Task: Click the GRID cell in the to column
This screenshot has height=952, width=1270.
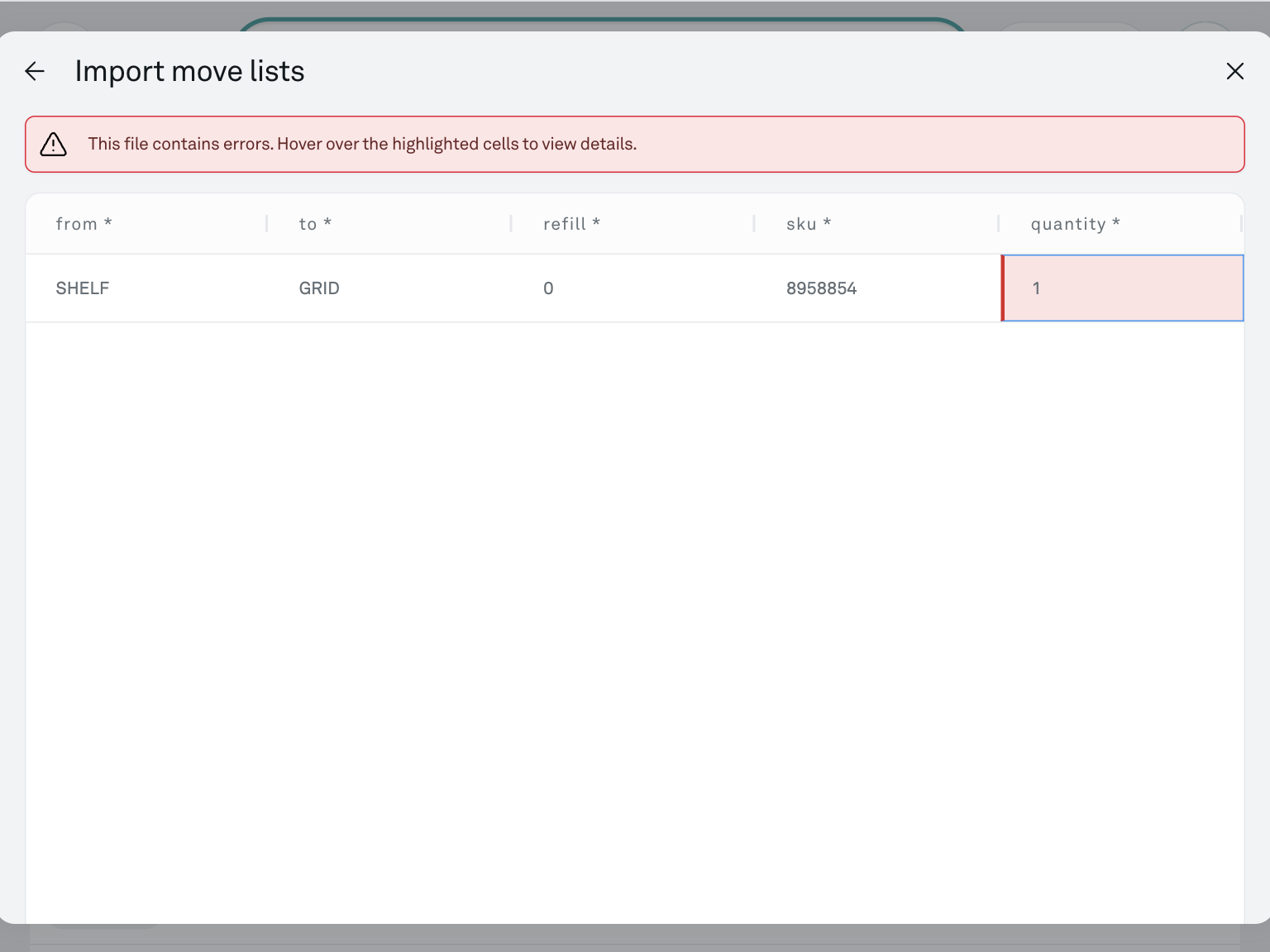Action: pos(319,288)
